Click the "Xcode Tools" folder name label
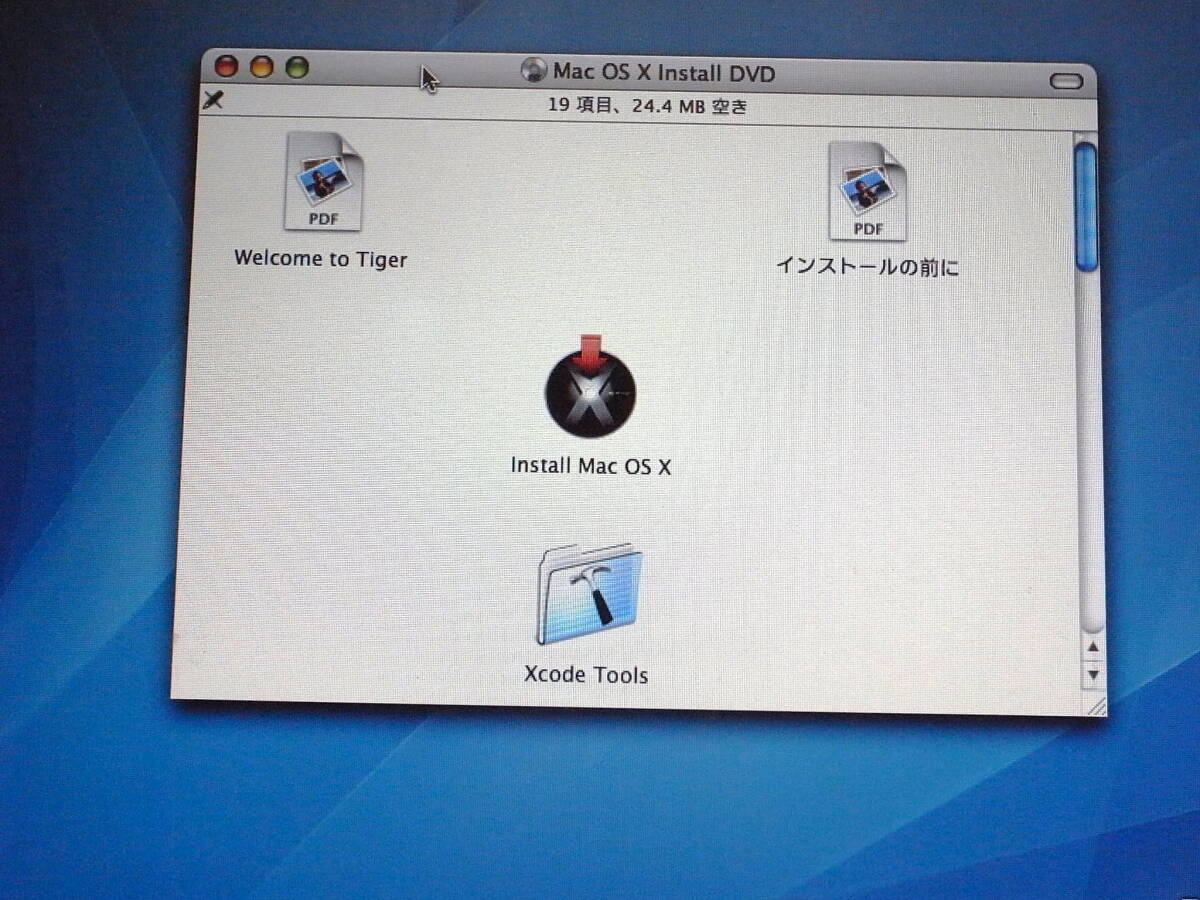Image resolution: width=1200 pixels, height=900 pixels. click(586, 675)
